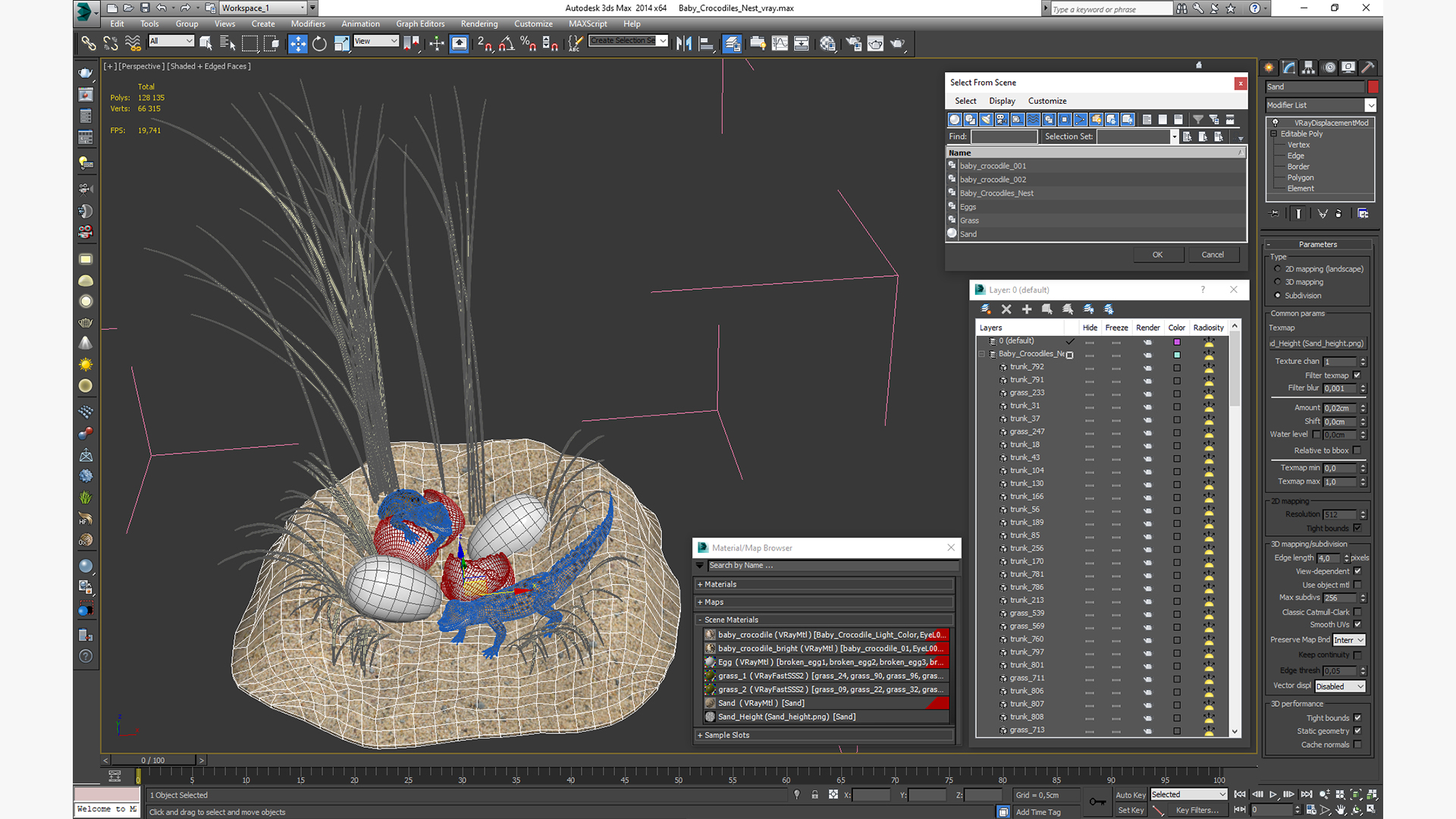Click the Find field in Select From Scene
Screen dimensions: 1456x819
(x=1004, y=136)
